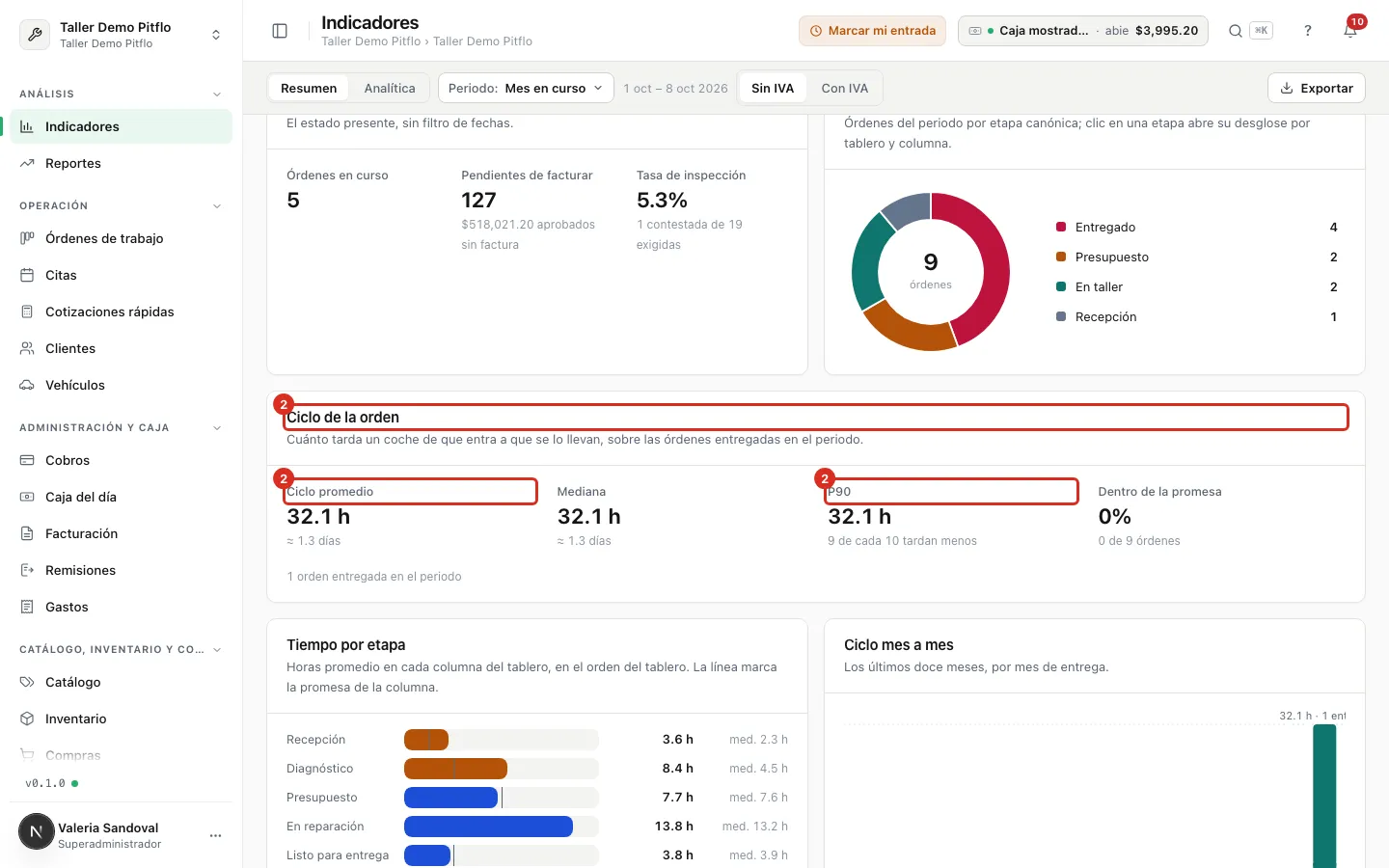This screenshot has height=868, width=1389.
Task: Click the Gastos receipt icon
Action: (27, 607)
